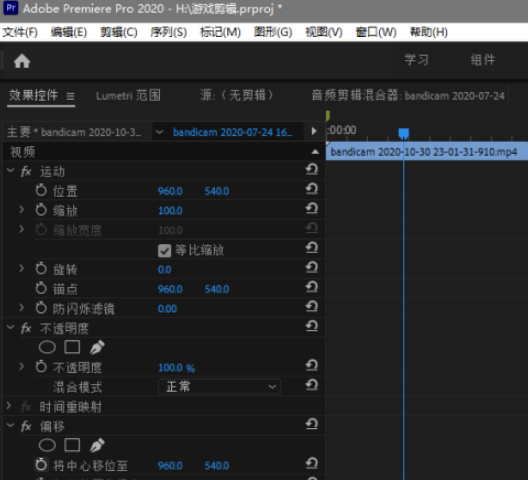Switch to the Lumetri 范围 tab
The image size is (528, 480).
[128, 96]
